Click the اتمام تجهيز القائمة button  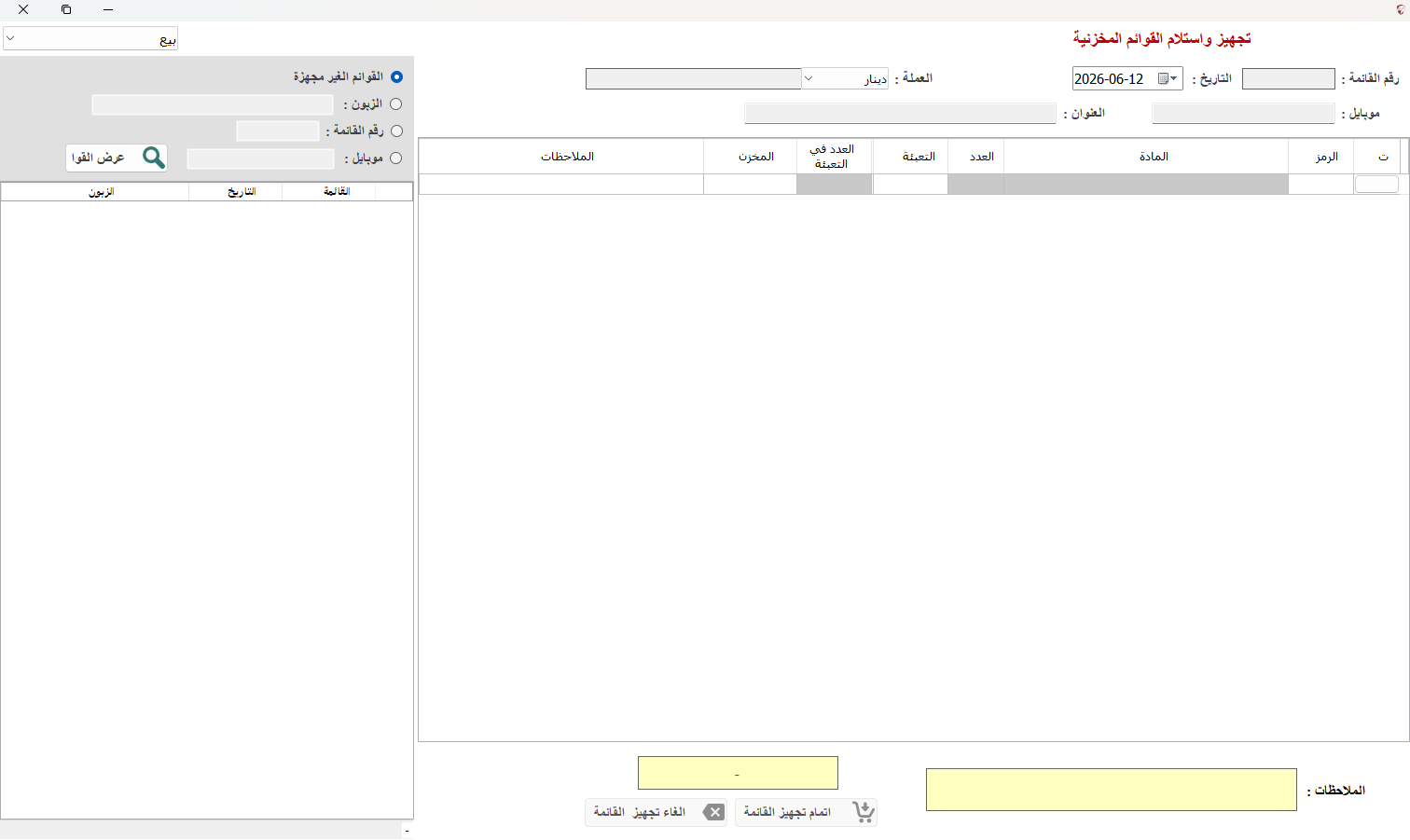[x=807, y=812]
